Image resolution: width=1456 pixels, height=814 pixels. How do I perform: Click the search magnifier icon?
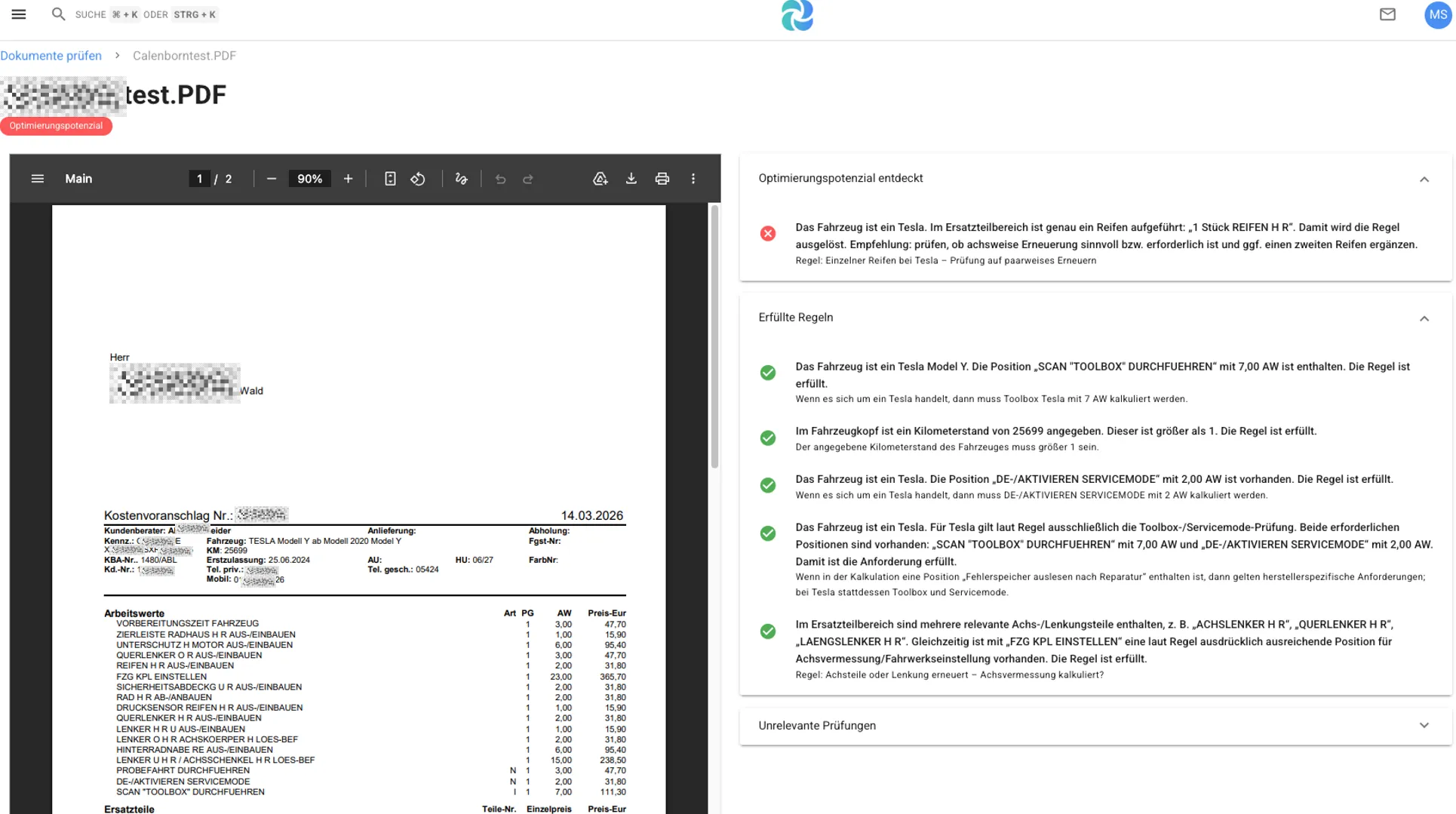coord(58,14)
